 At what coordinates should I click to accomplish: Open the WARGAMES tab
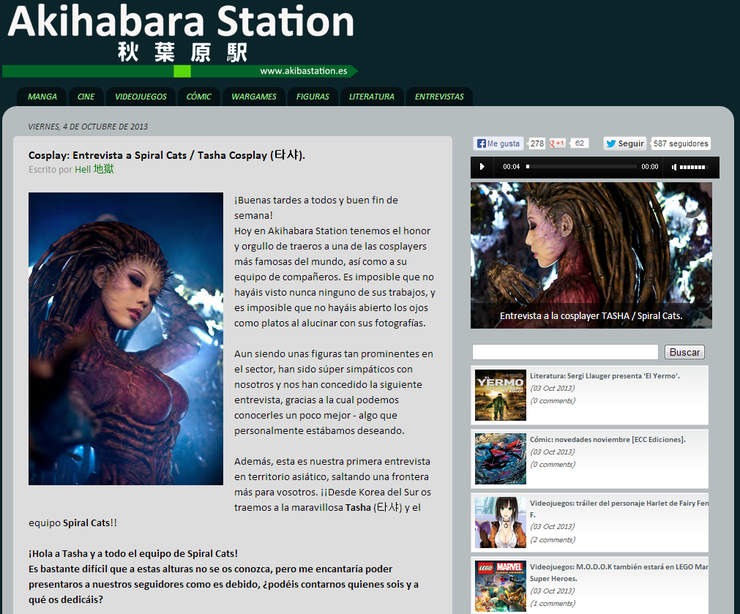click(254, 97)
